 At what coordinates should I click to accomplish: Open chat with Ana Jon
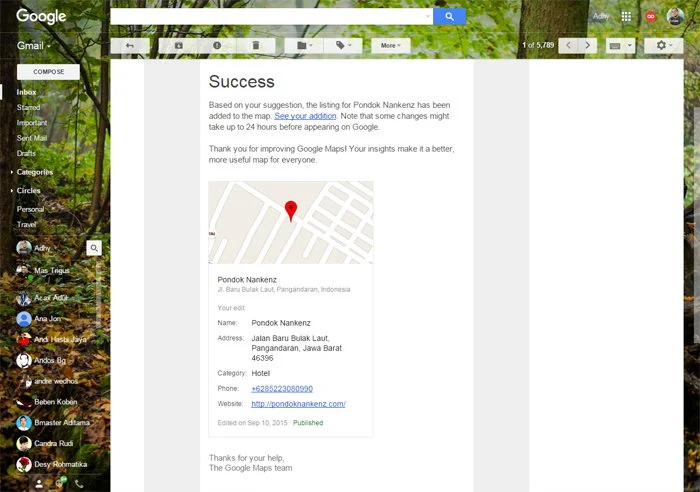[x=38, y=319]
